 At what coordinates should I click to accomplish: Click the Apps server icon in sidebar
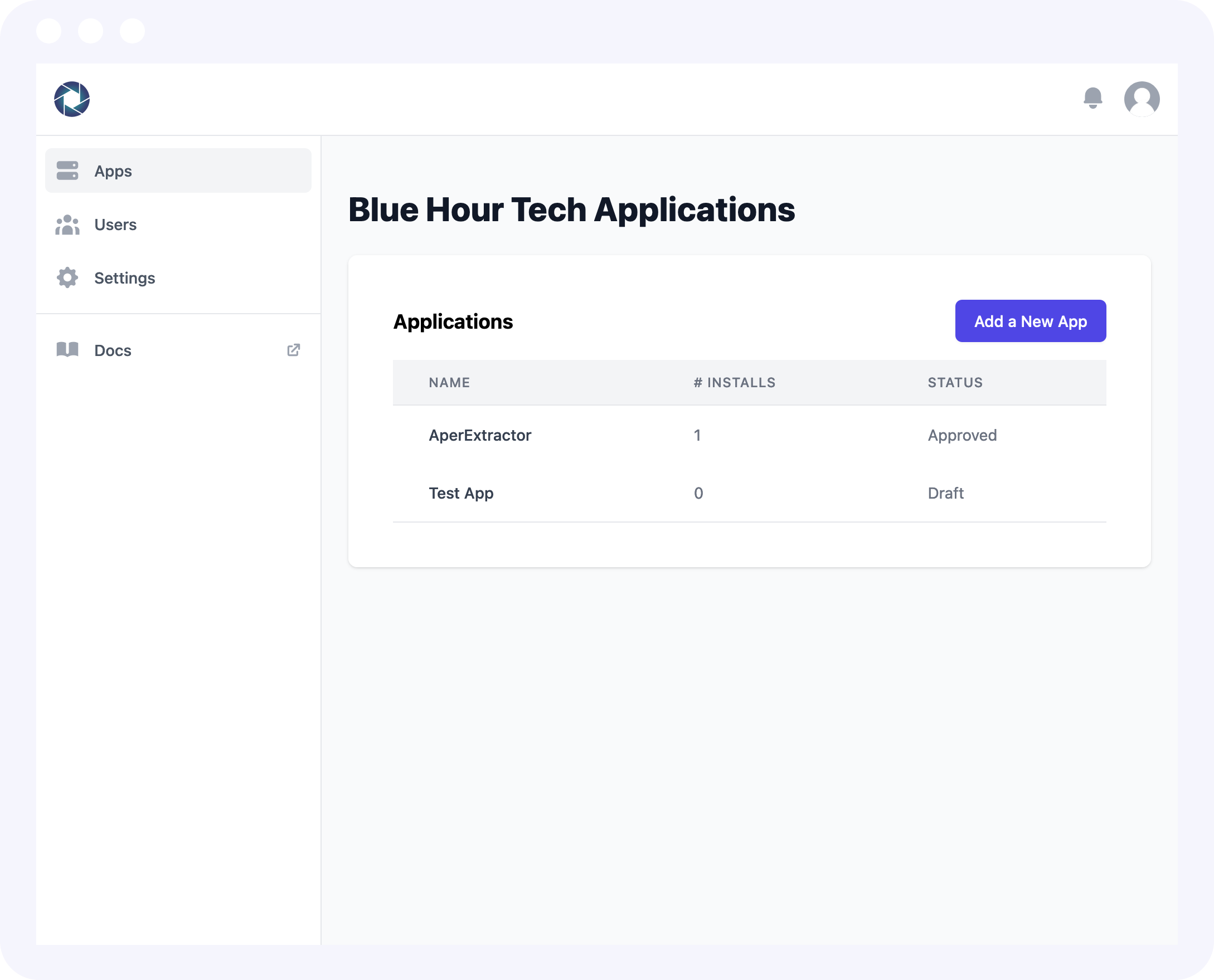(x=67, y=170)
